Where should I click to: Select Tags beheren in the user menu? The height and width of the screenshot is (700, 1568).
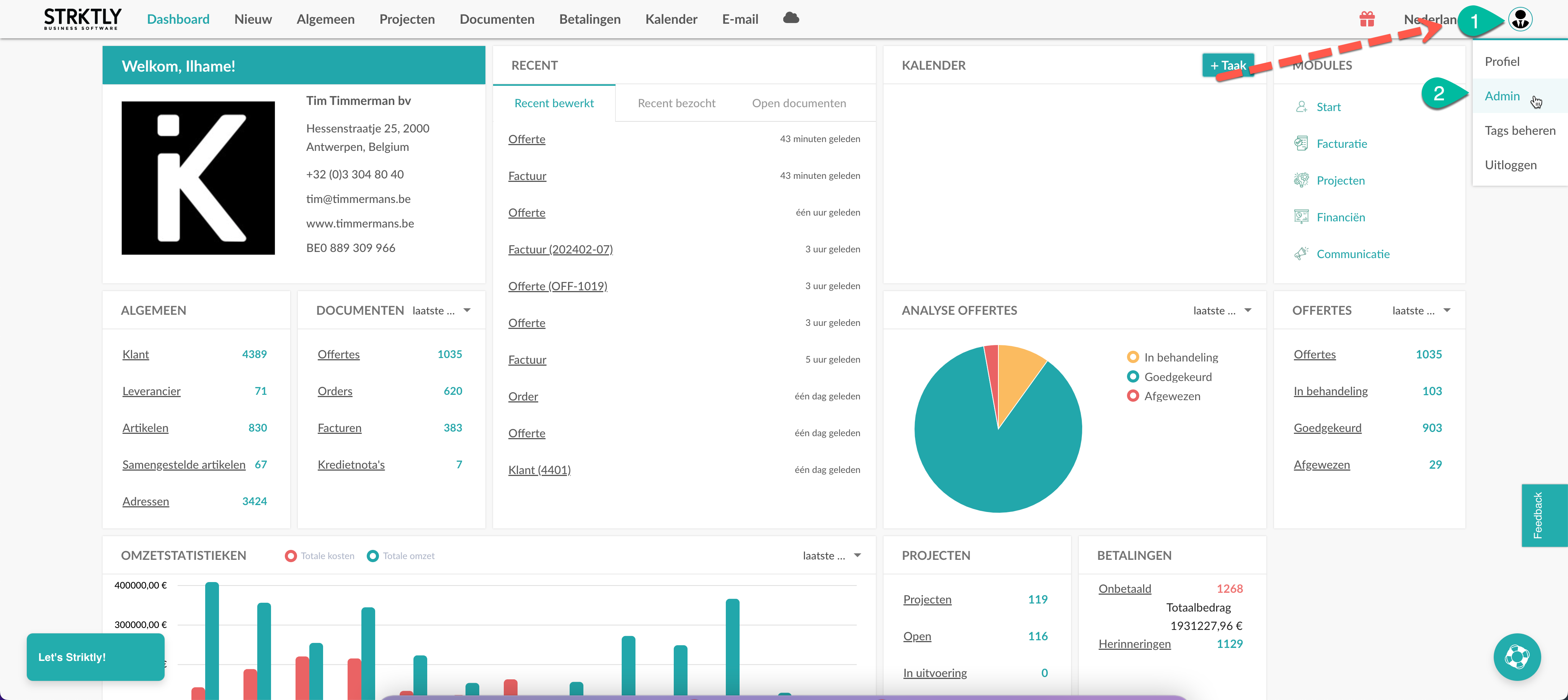coord(1520,130)
